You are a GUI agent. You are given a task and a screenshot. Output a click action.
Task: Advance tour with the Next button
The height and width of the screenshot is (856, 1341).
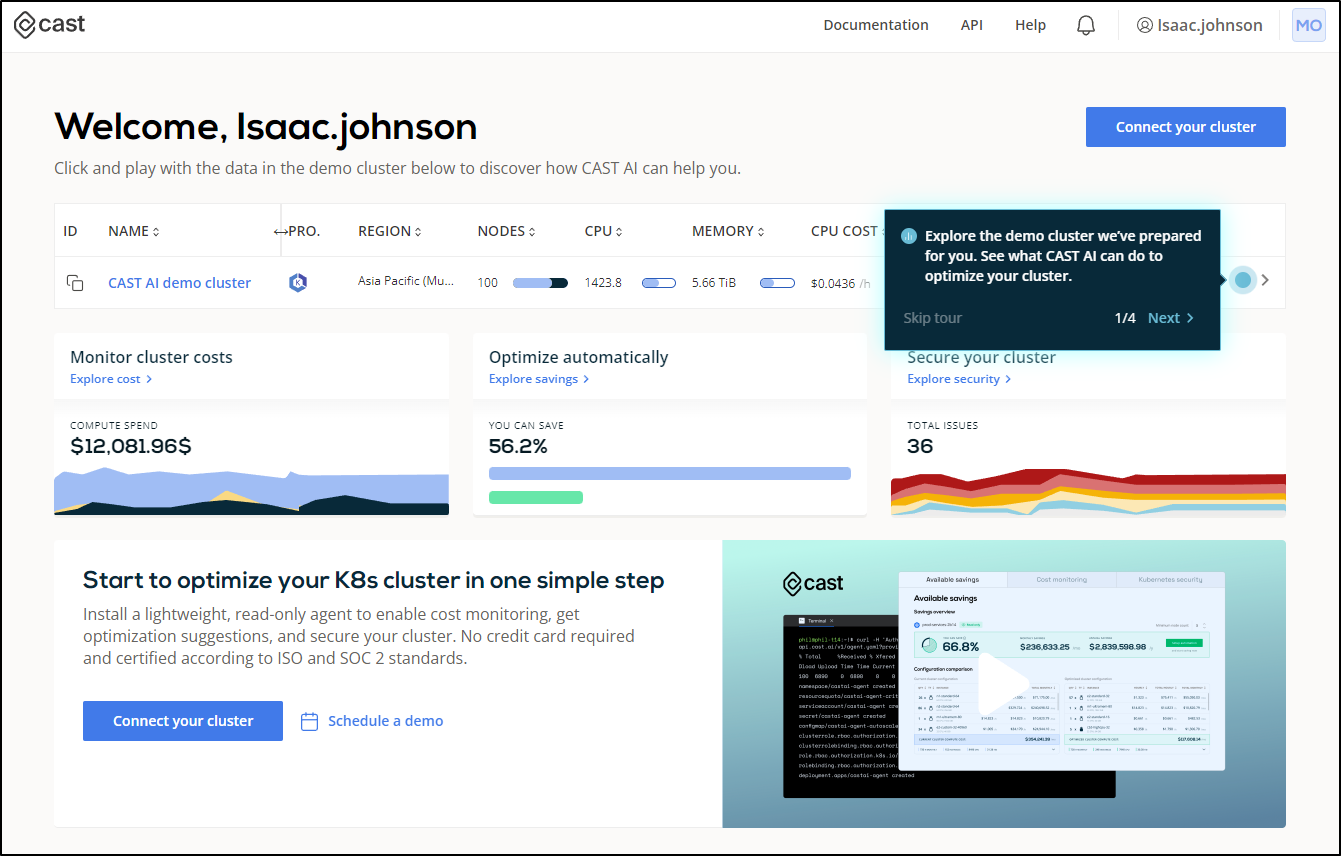(1170, 318)
